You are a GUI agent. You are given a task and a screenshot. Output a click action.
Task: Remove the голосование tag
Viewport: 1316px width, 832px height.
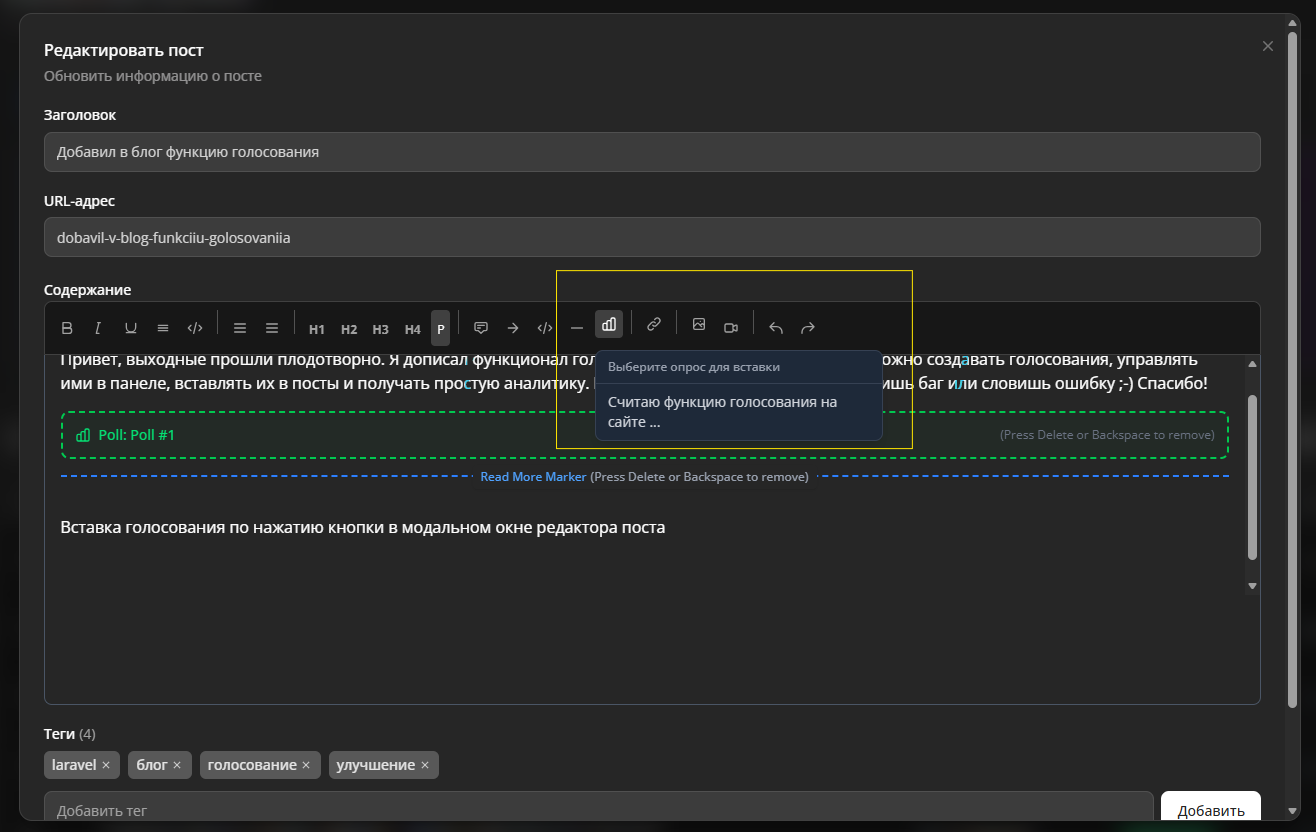pos(306,765)
